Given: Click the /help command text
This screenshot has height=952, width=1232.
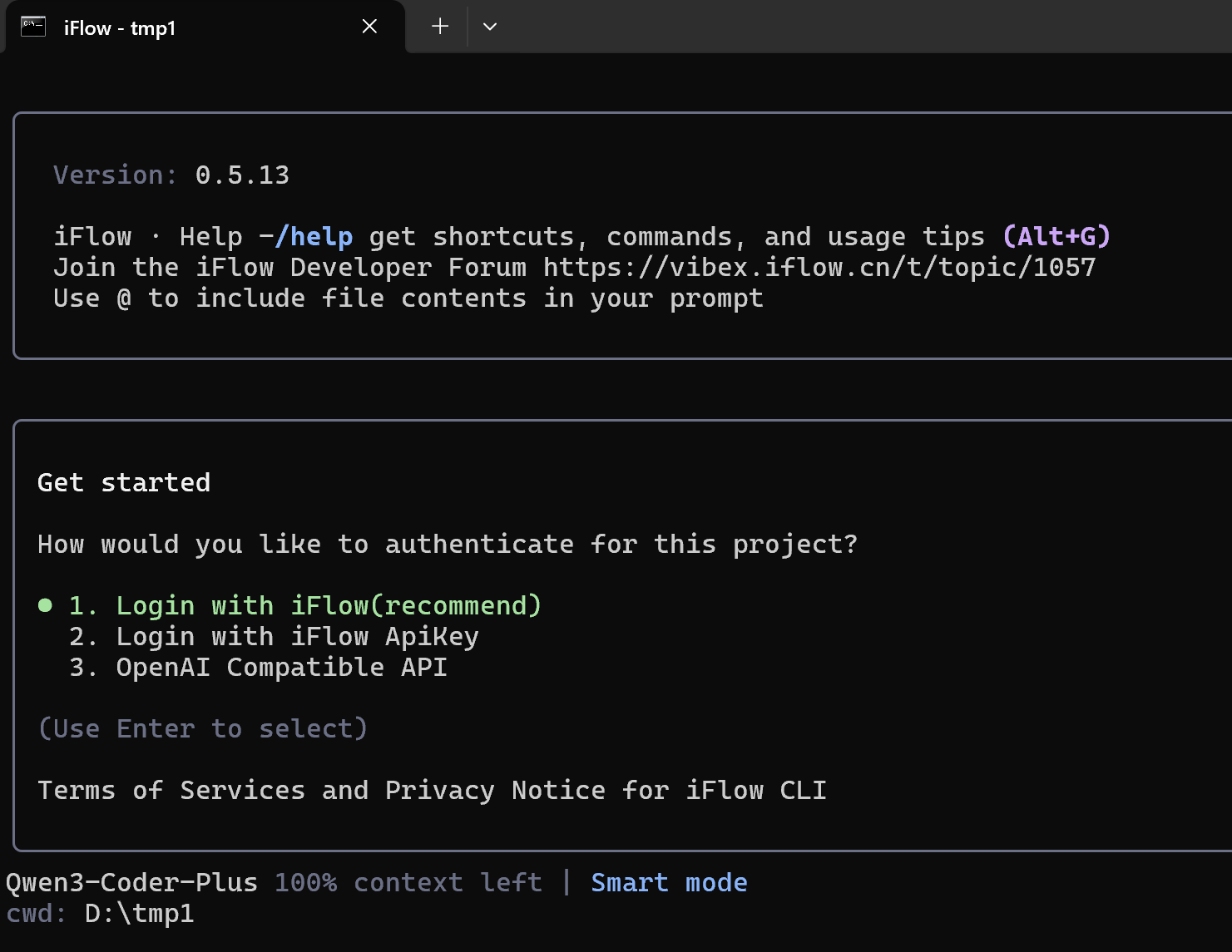Looking at the screenshot, I should pos(314,236).
